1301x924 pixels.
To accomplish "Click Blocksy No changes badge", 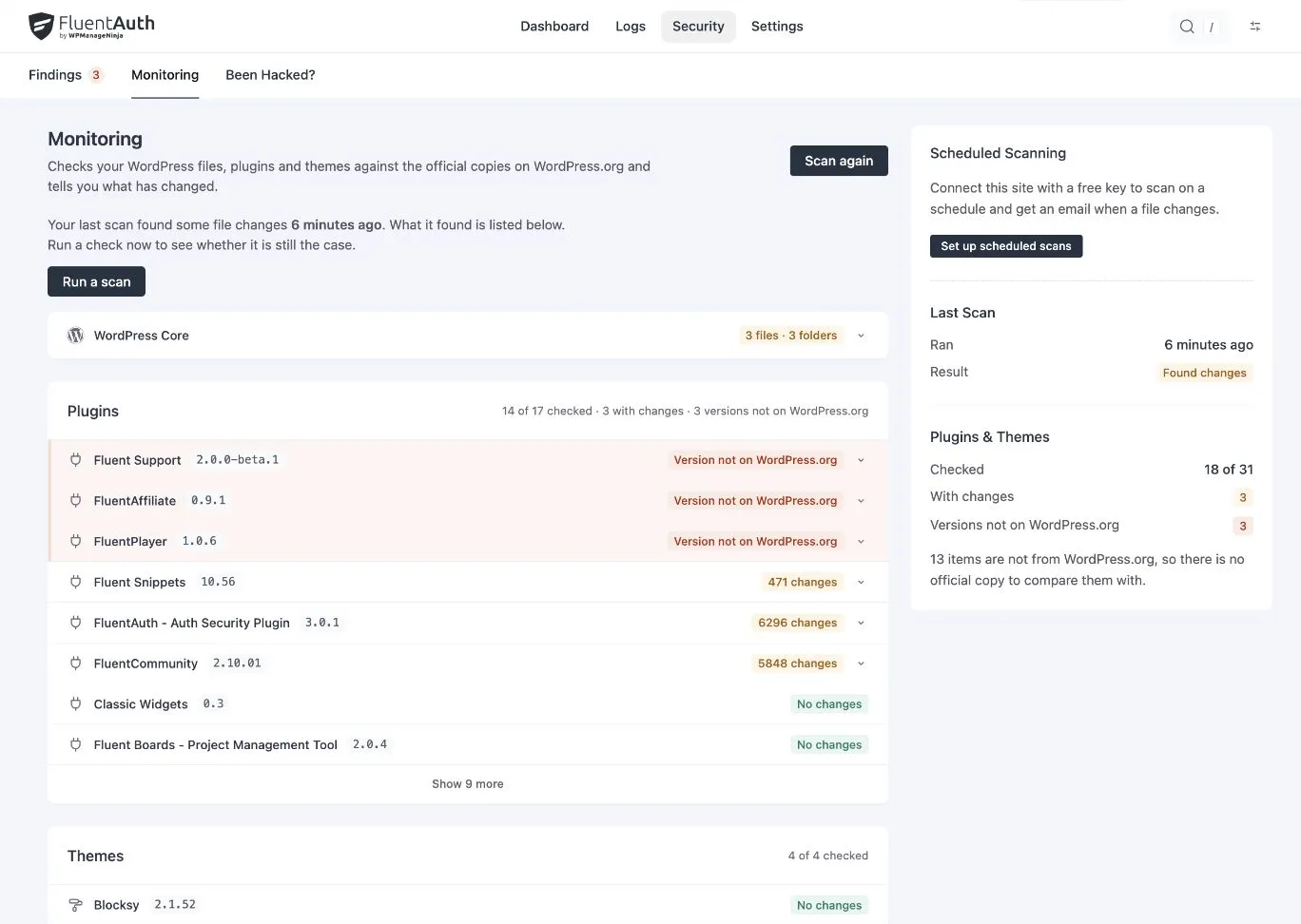I will (829, 905).
